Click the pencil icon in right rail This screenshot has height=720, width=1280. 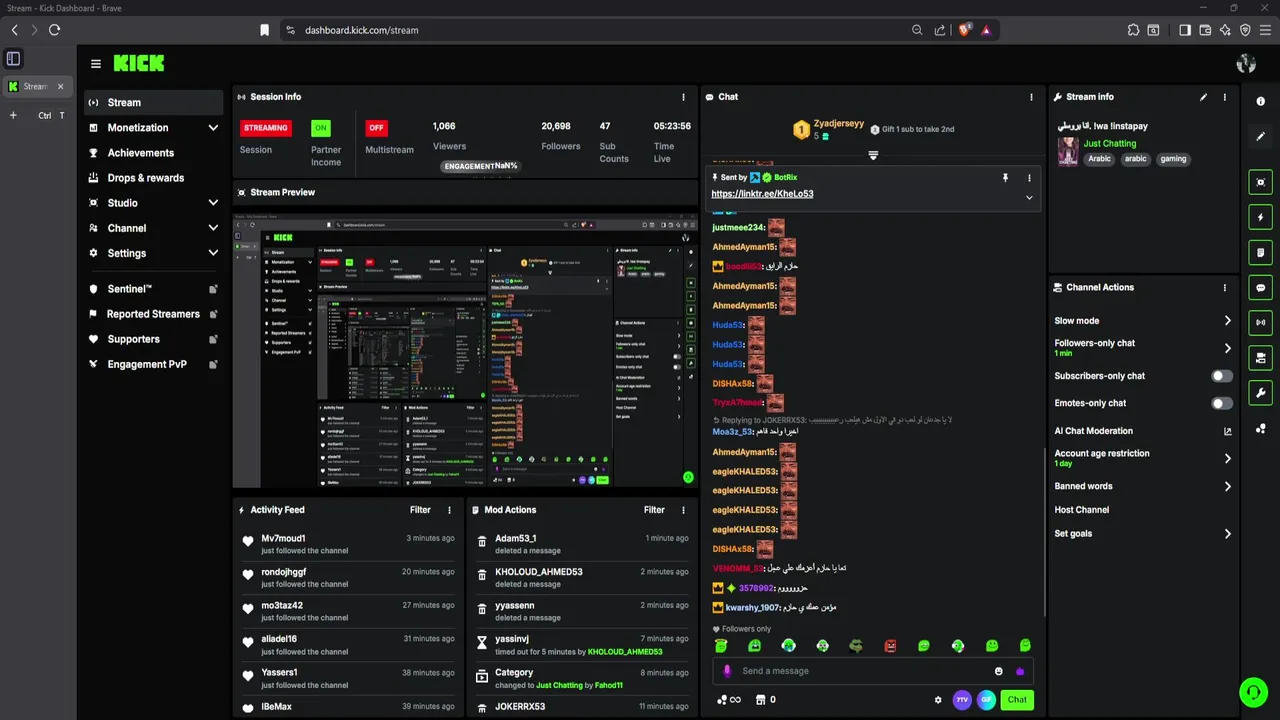click(1260, 137)
